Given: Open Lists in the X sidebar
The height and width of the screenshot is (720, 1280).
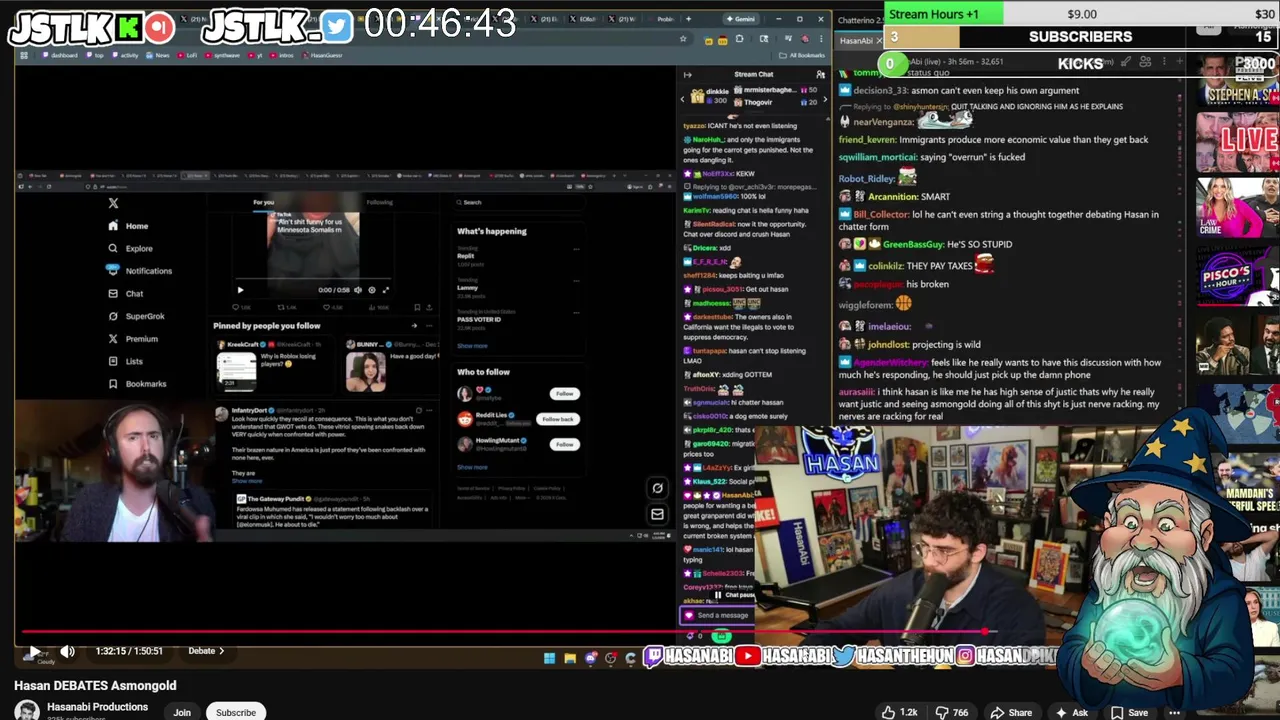Looking at the screenshot, I should [x=125, y=361].
